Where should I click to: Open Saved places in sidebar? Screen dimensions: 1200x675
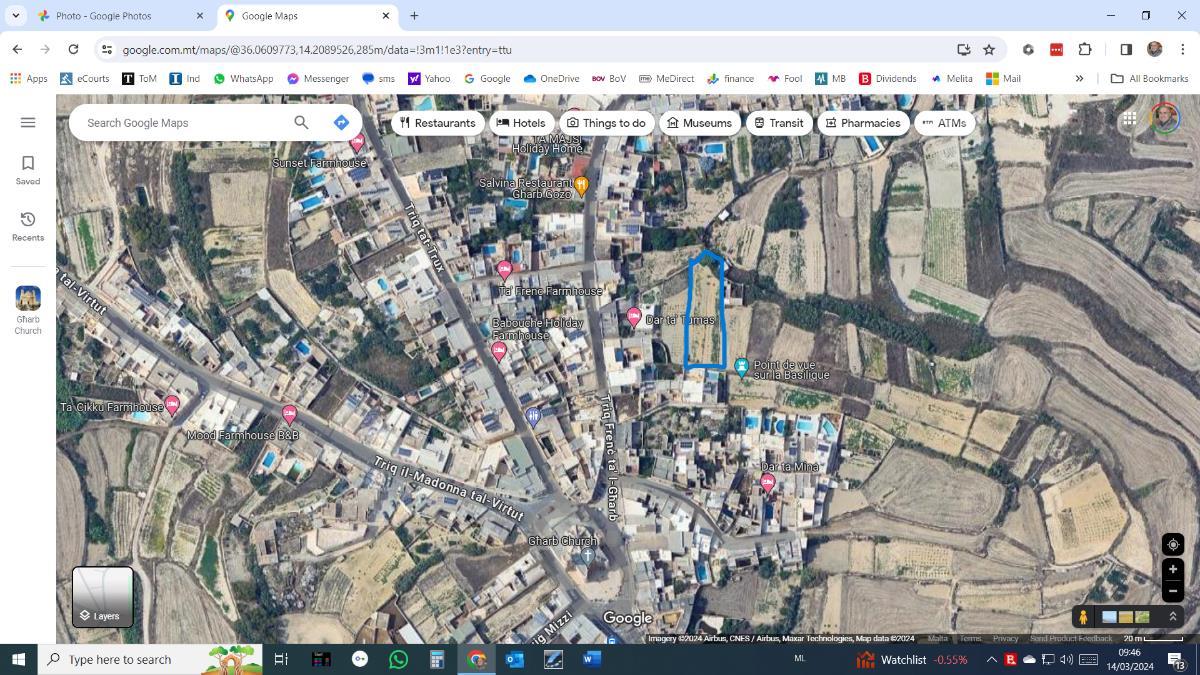point(28,170)
